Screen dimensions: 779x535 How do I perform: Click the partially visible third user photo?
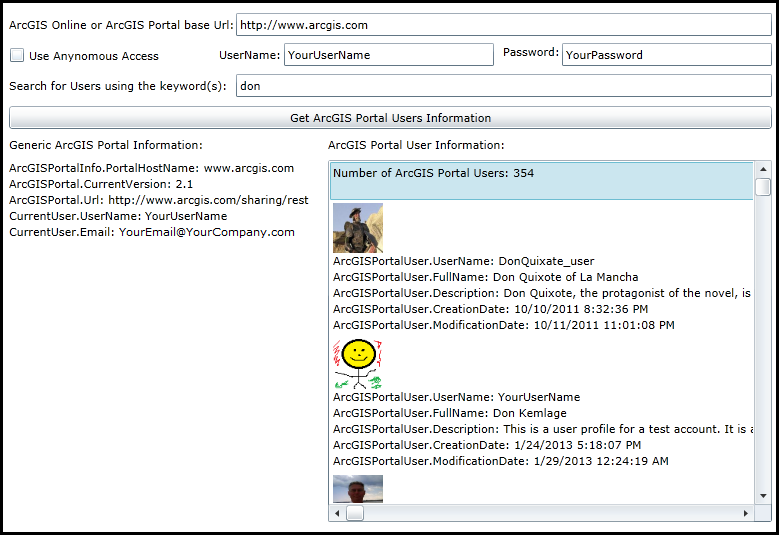358,489
